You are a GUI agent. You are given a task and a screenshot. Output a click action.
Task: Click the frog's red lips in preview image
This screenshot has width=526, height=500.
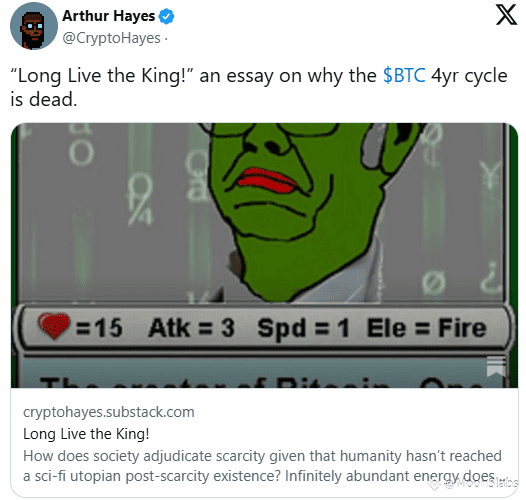pos(267,181)
